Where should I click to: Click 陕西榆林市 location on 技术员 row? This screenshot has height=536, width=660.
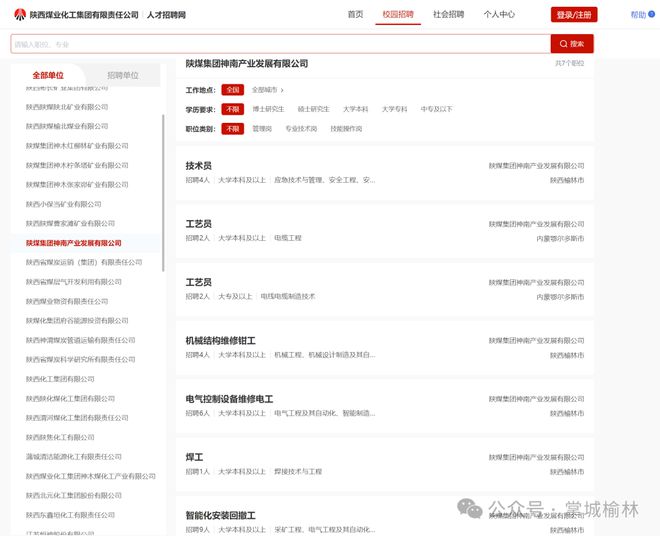[567, 180]
